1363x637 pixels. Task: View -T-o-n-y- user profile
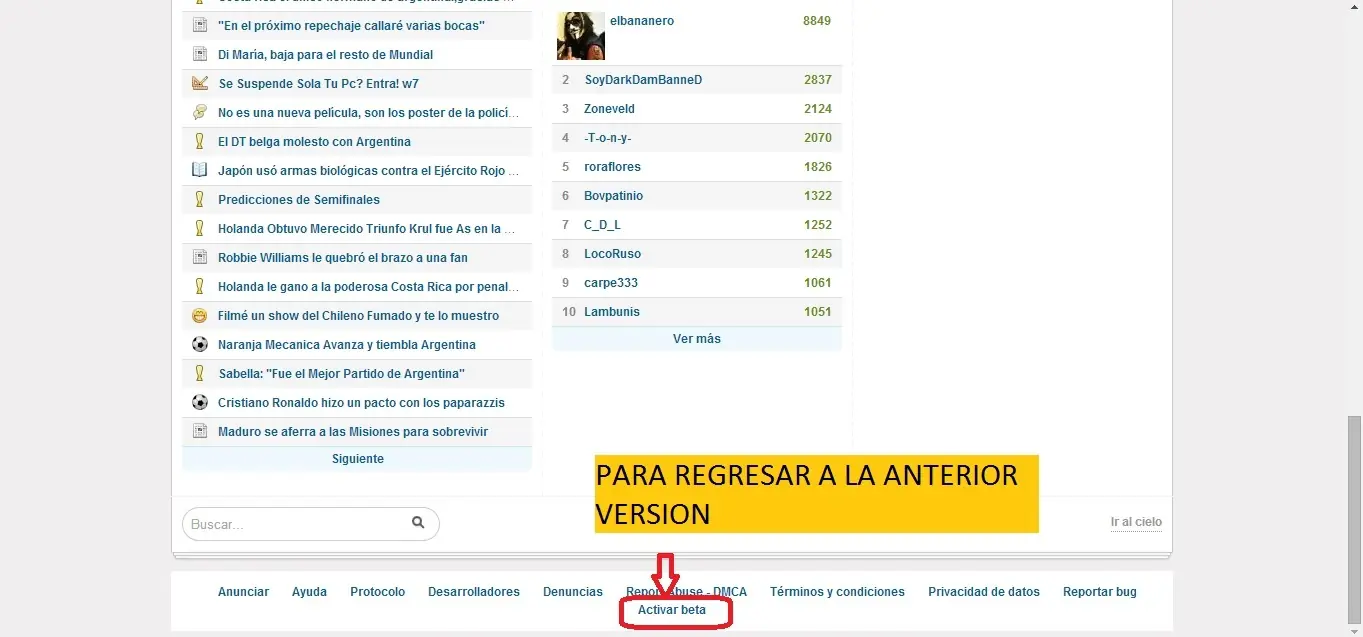[608, 137]
